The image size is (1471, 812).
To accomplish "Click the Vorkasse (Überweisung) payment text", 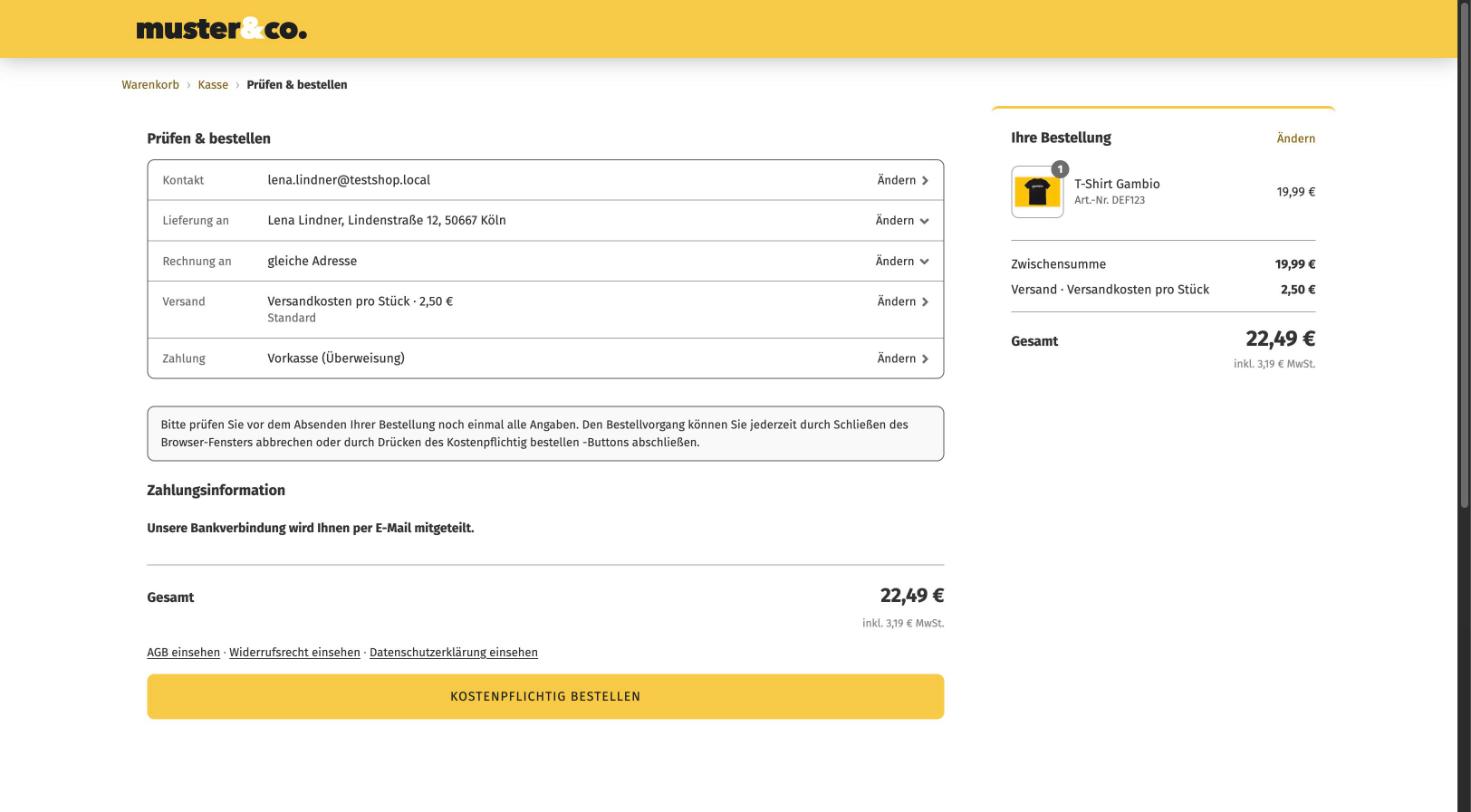I will (336, 358).
